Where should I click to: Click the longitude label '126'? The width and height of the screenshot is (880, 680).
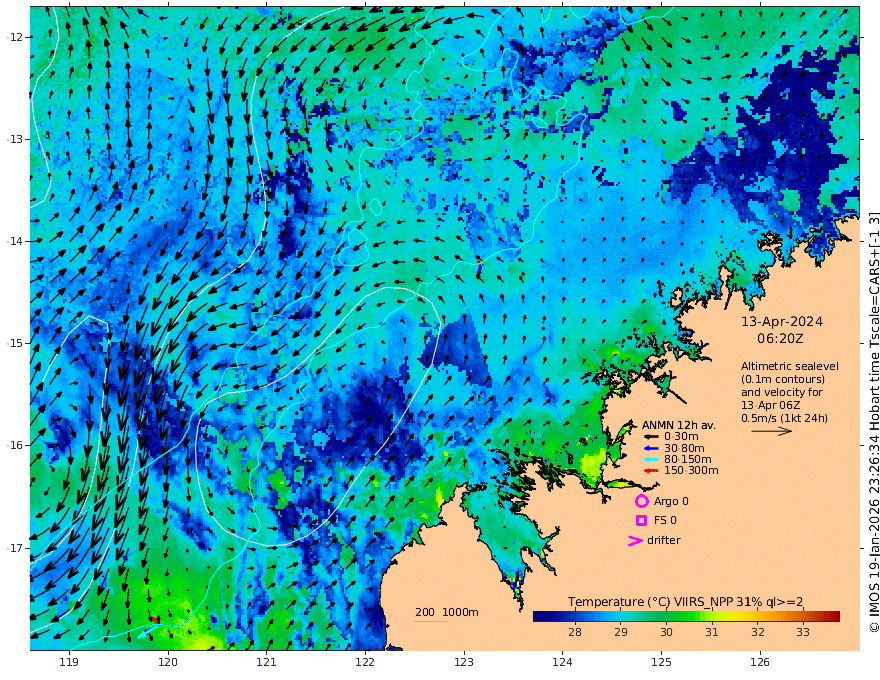[x=760, y=662]
